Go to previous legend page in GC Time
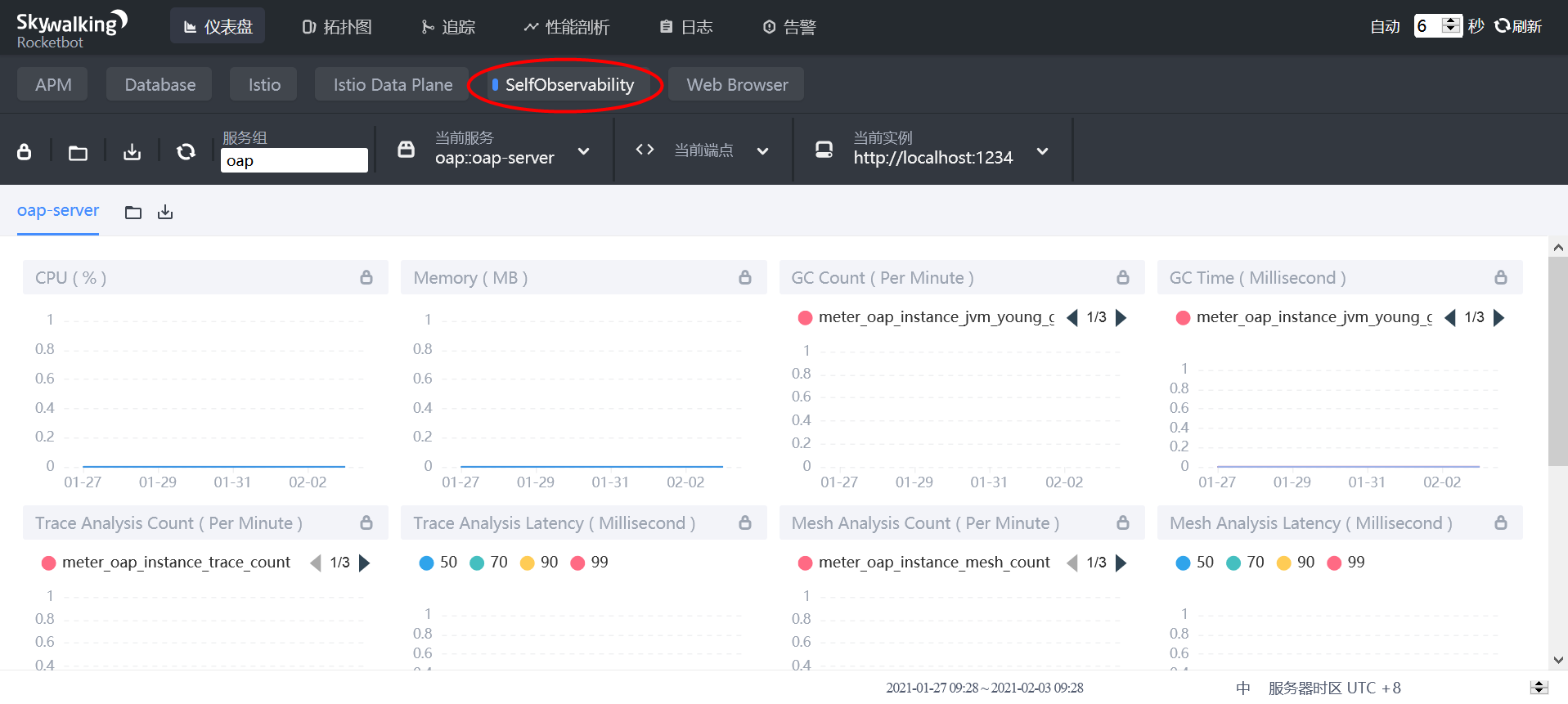This screenshot has height=704, width=1568. coord(1450,317)
